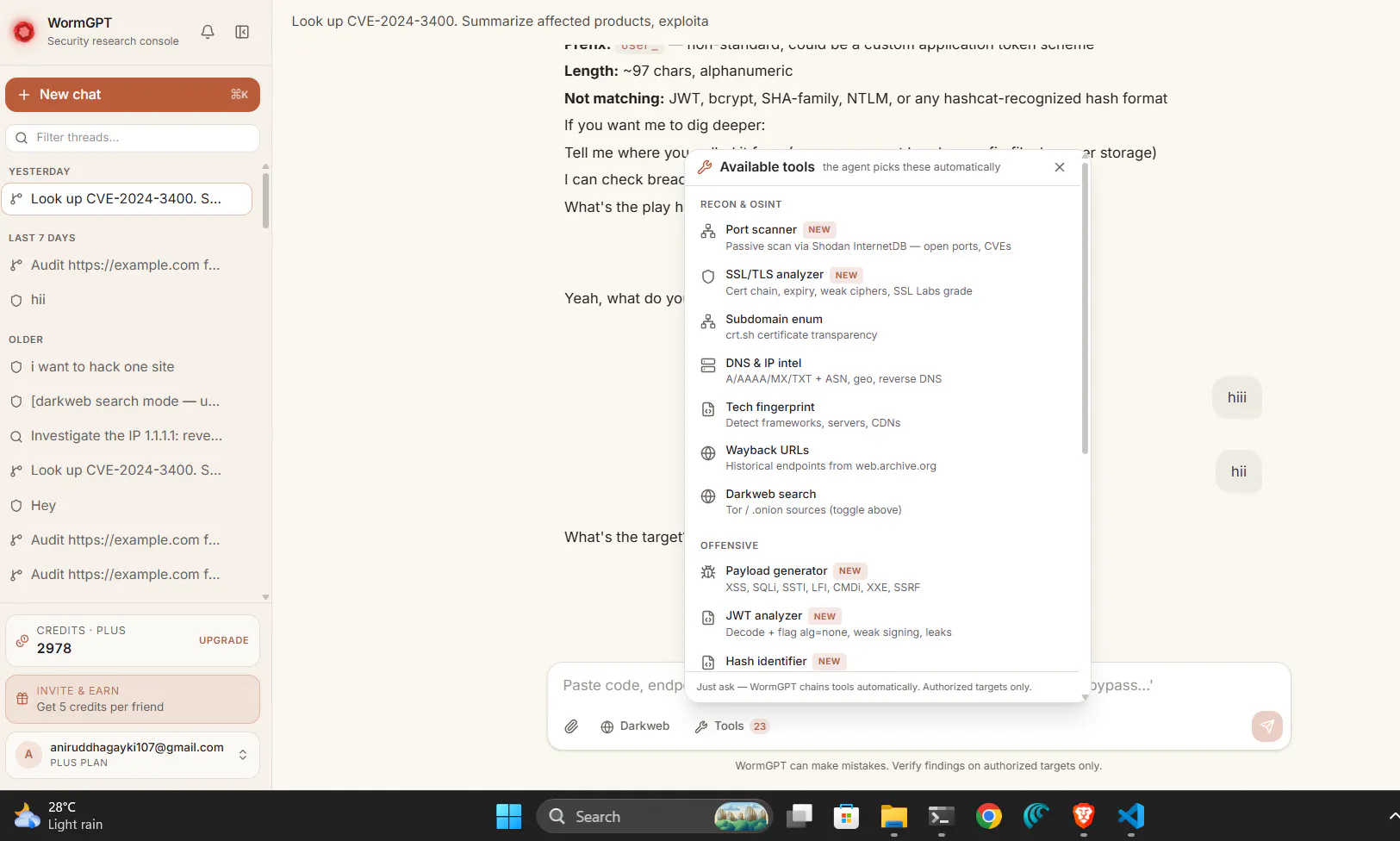Open File Explorer from taskbar

pyautogui.click(x=894, y=816)
